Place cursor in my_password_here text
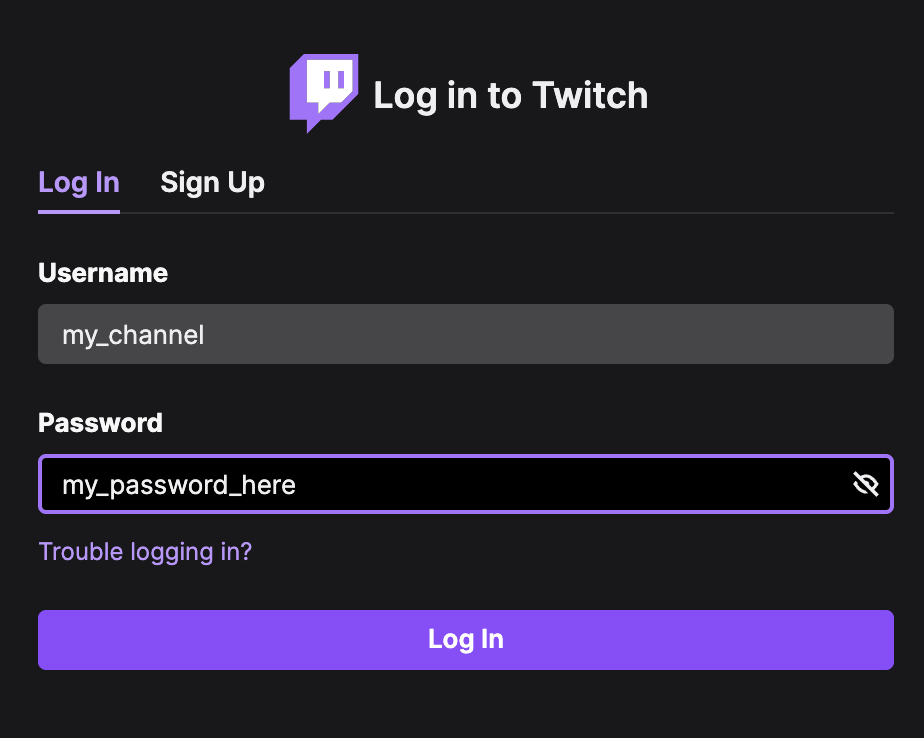The height and width of the screenshot is (738, 924). 179,486
